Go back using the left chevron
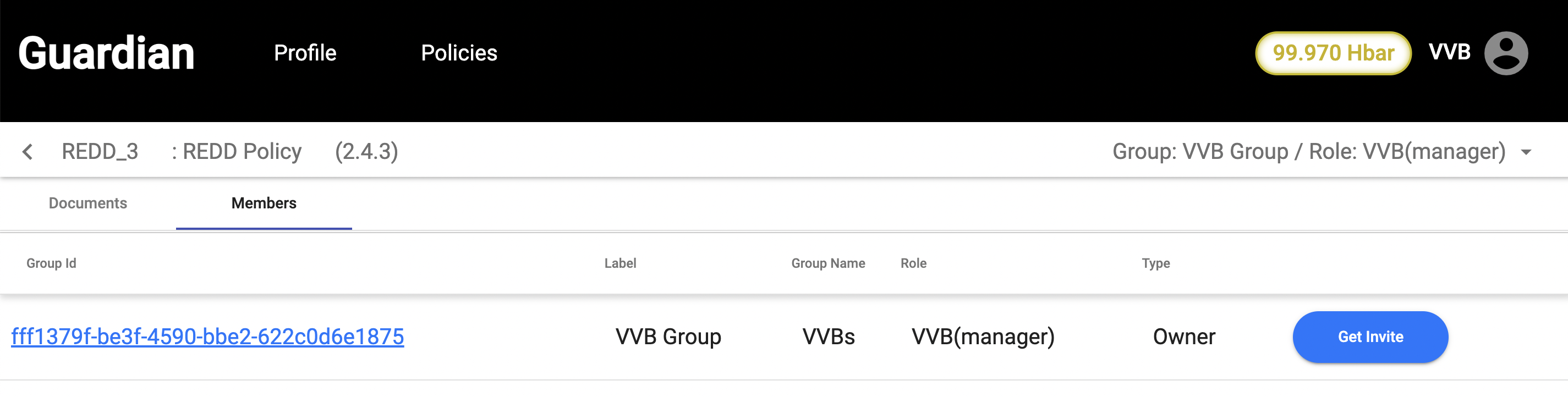Screen dimensions: 1568x397 coord(28,152)
